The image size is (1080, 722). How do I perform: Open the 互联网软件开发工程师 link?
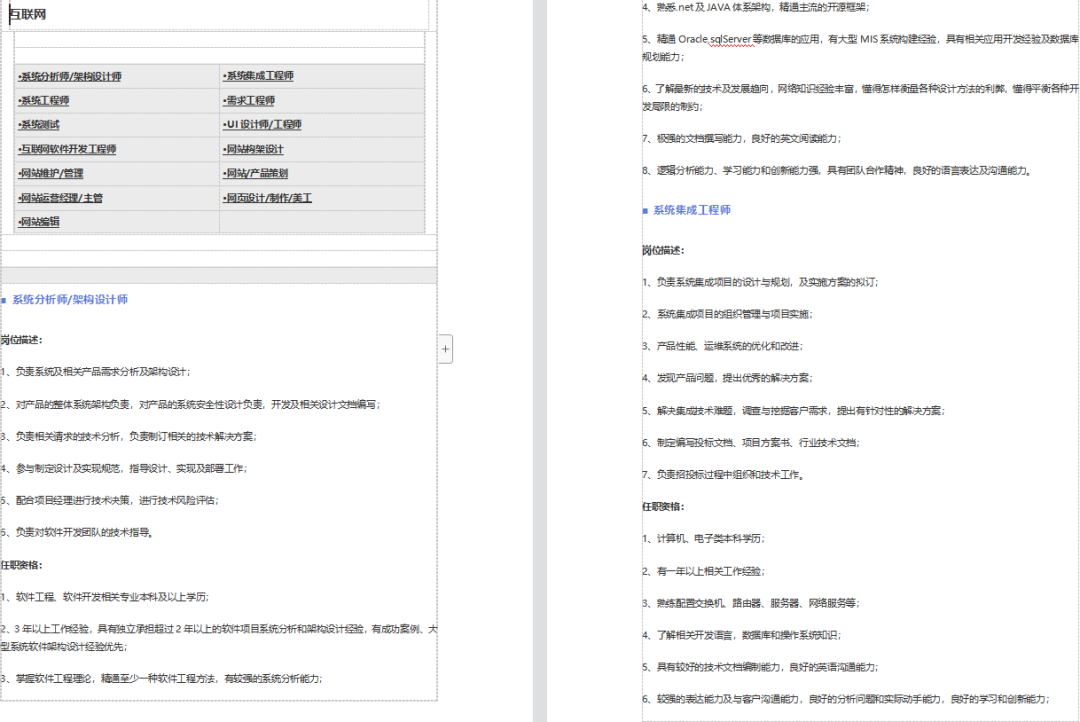pos(67,149)
